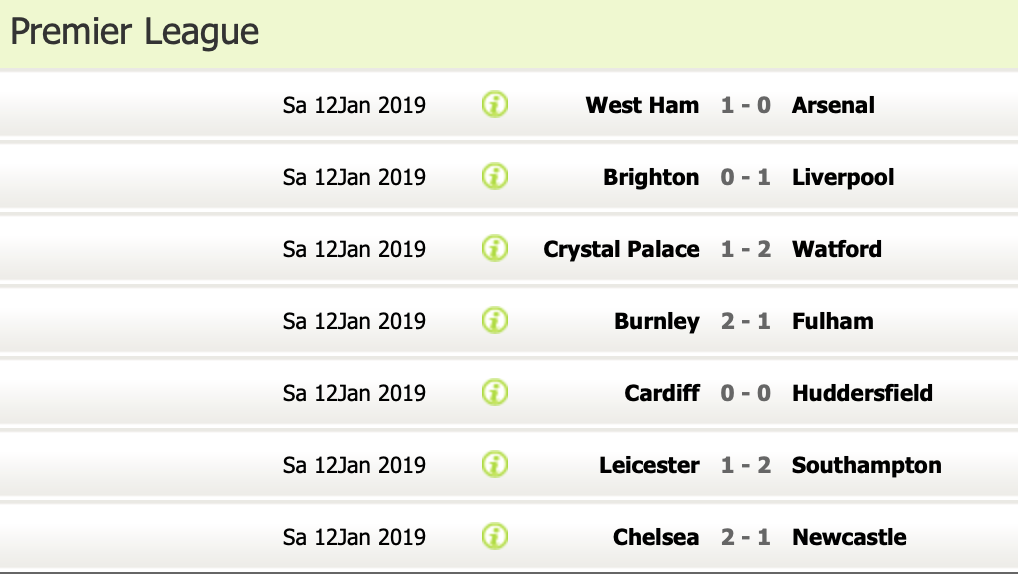Open the Arsenal team link

[833, 105]
